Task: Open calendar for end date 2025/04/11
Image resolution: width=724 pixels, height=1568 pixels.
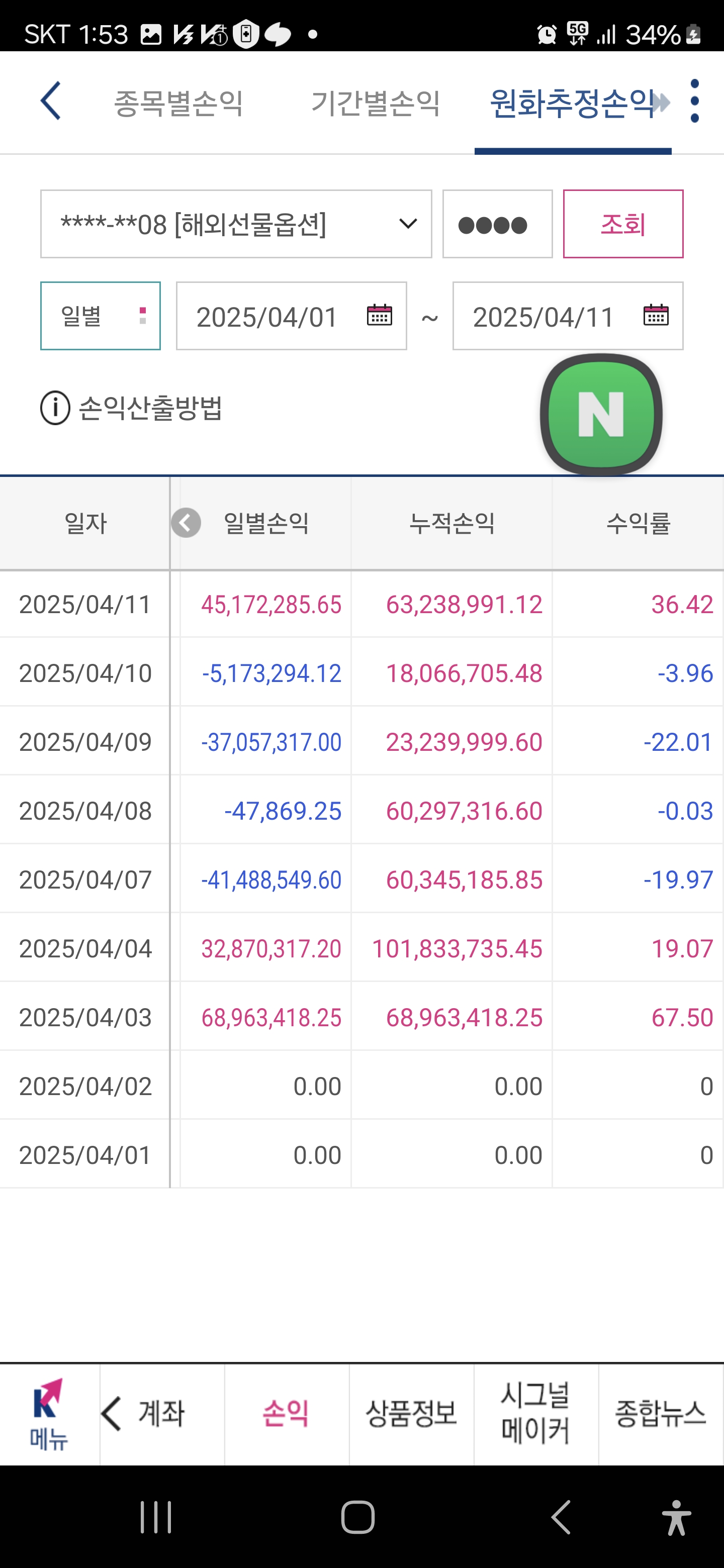Action: click(656, 315)
